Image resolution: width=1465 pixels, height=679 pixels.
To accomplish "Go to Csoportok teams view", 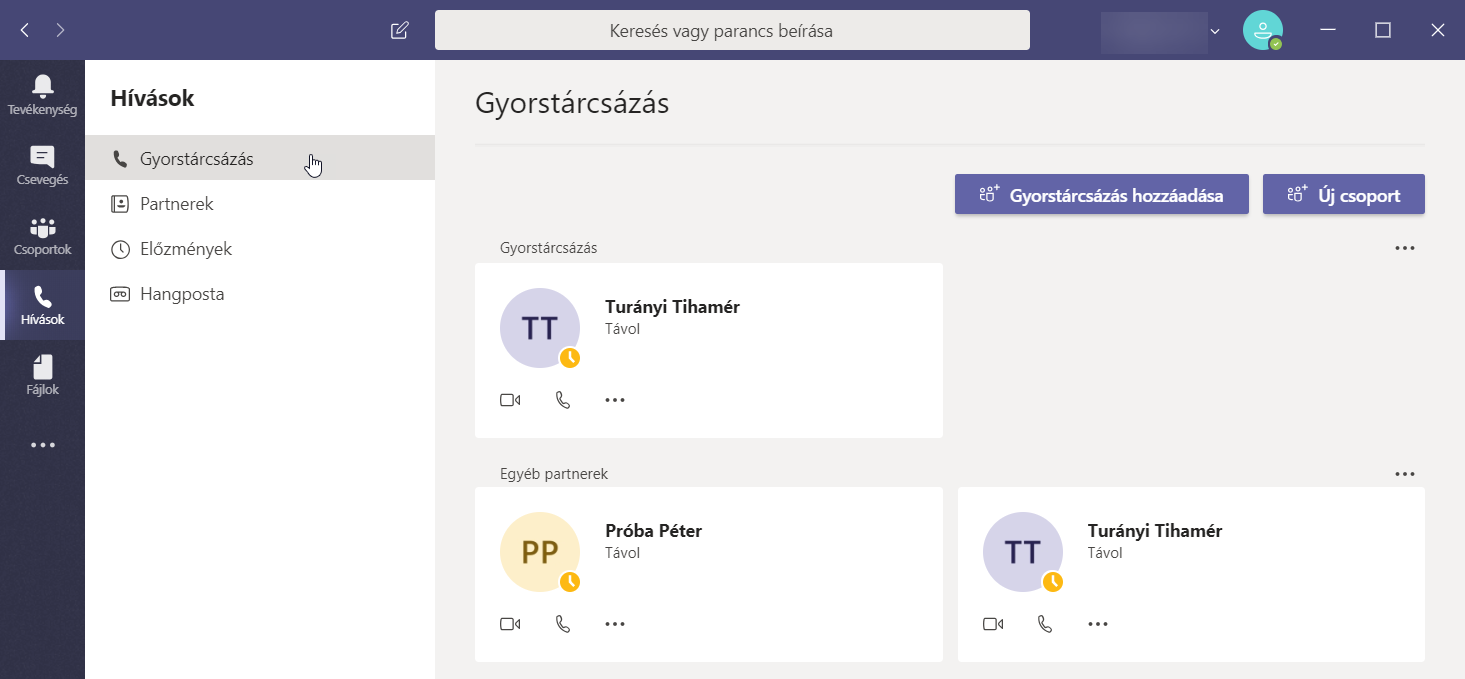I will [42, 236].
